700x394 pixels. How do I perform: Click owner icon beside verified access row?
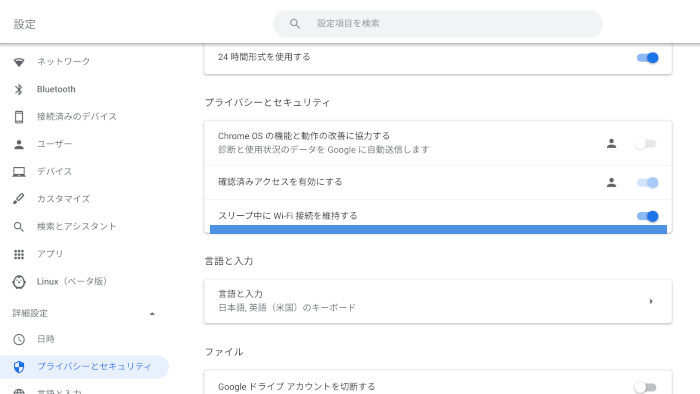[x=612, y=182]
